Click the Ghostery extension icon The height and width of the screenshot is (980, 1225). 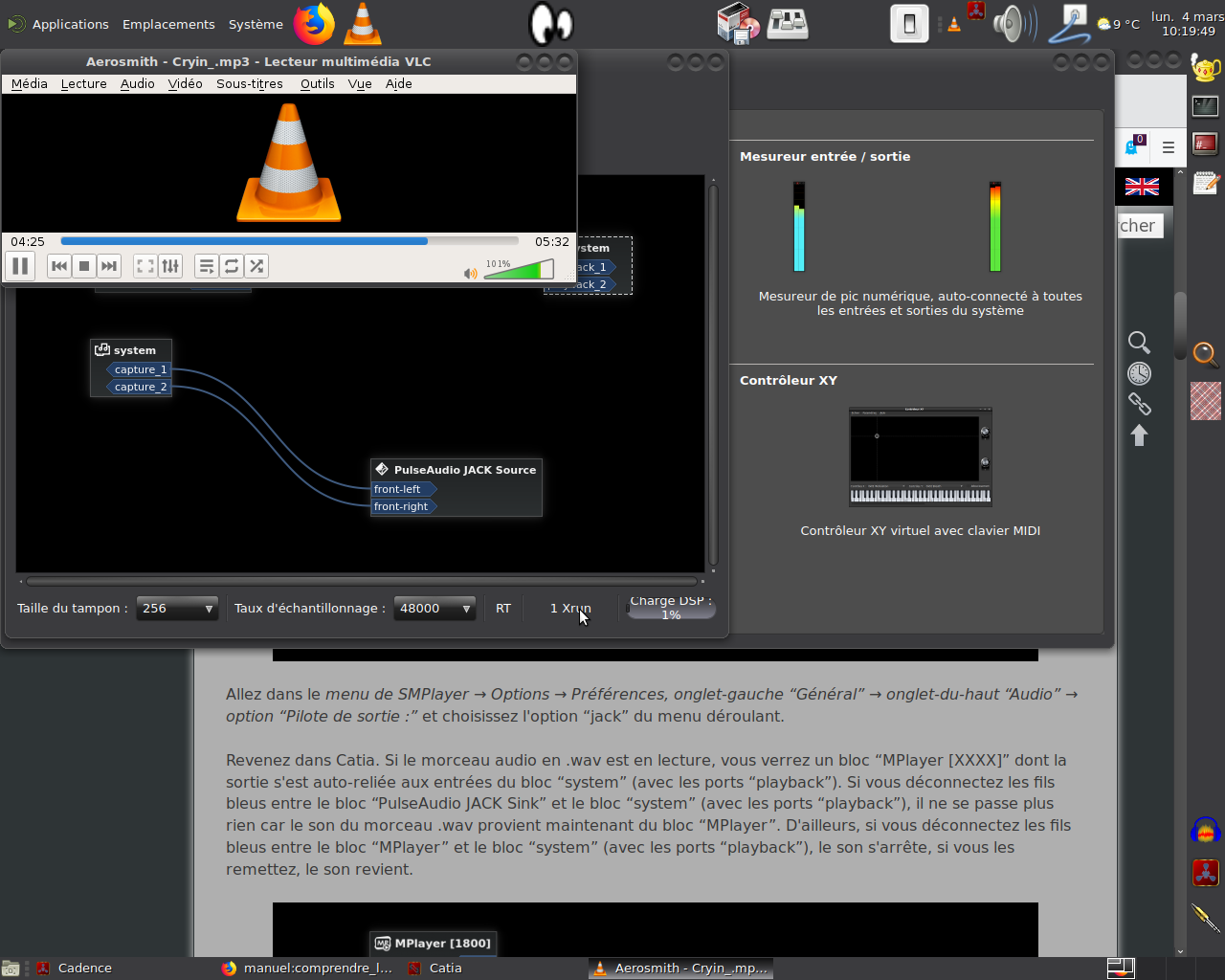[x=1135, y=145]
